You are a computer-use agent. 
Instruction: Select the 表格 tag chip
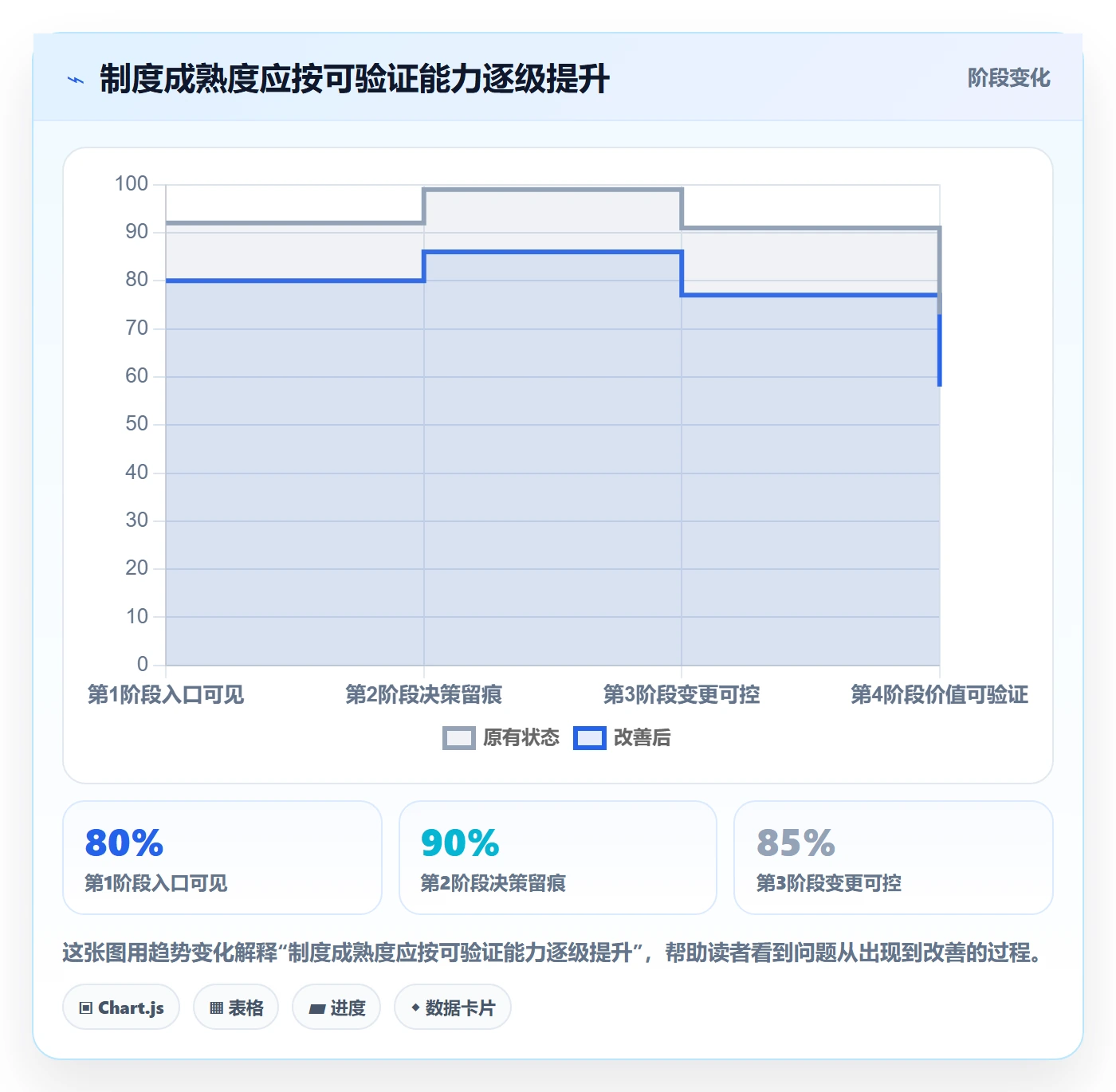236,1008
